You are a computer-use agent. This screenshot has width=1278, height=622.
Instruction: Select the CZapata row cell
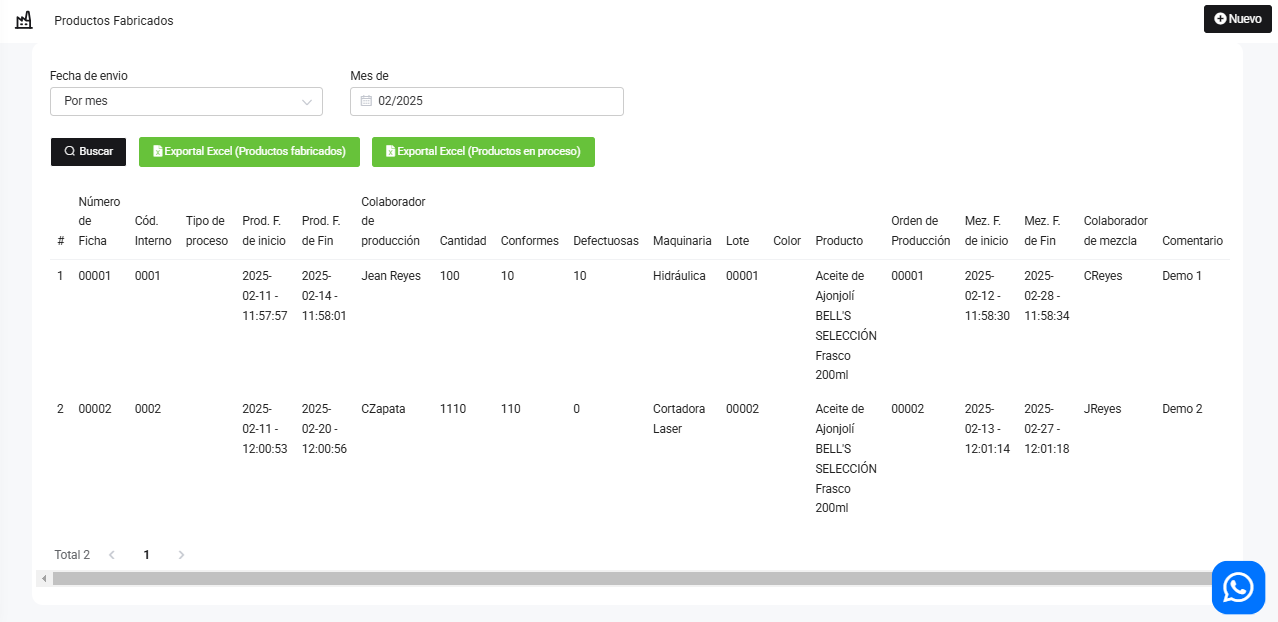pyautogui.click(x=383, y=409)
